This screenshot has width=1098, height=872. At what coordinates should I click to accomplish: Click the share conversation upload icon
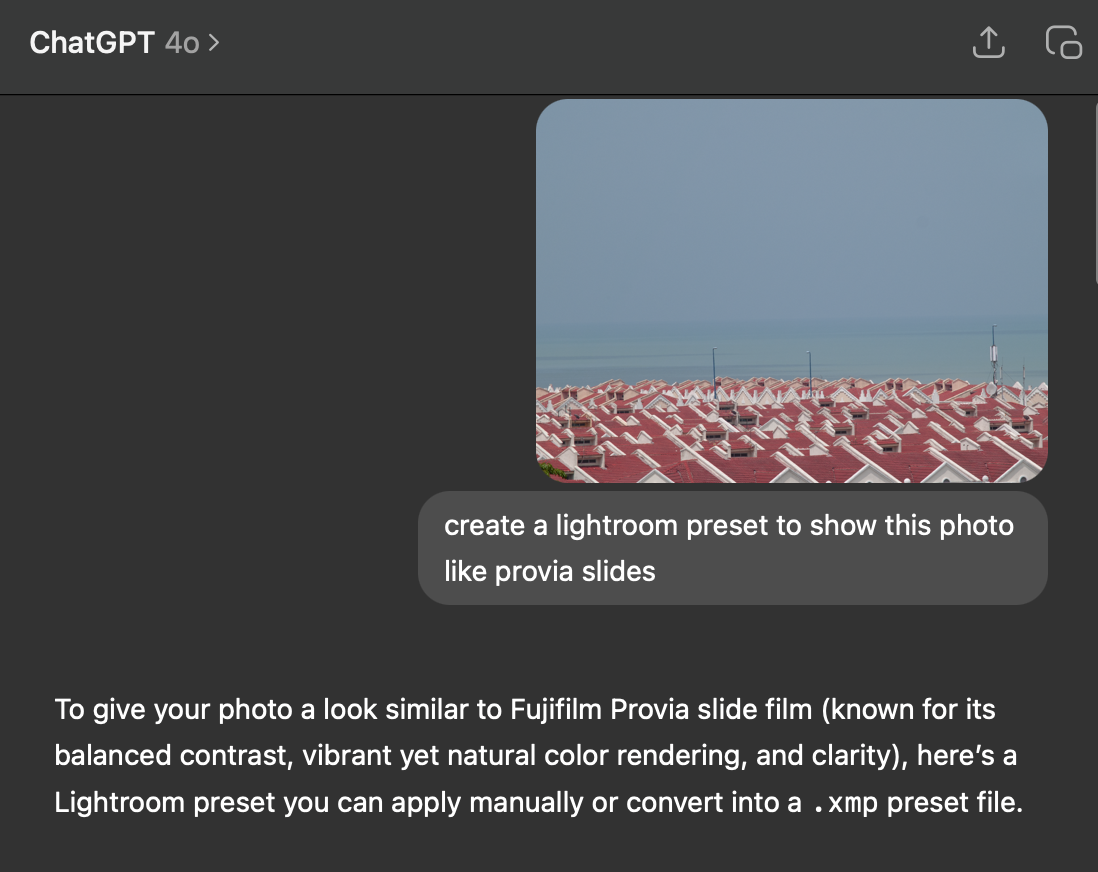coord(988,43)
